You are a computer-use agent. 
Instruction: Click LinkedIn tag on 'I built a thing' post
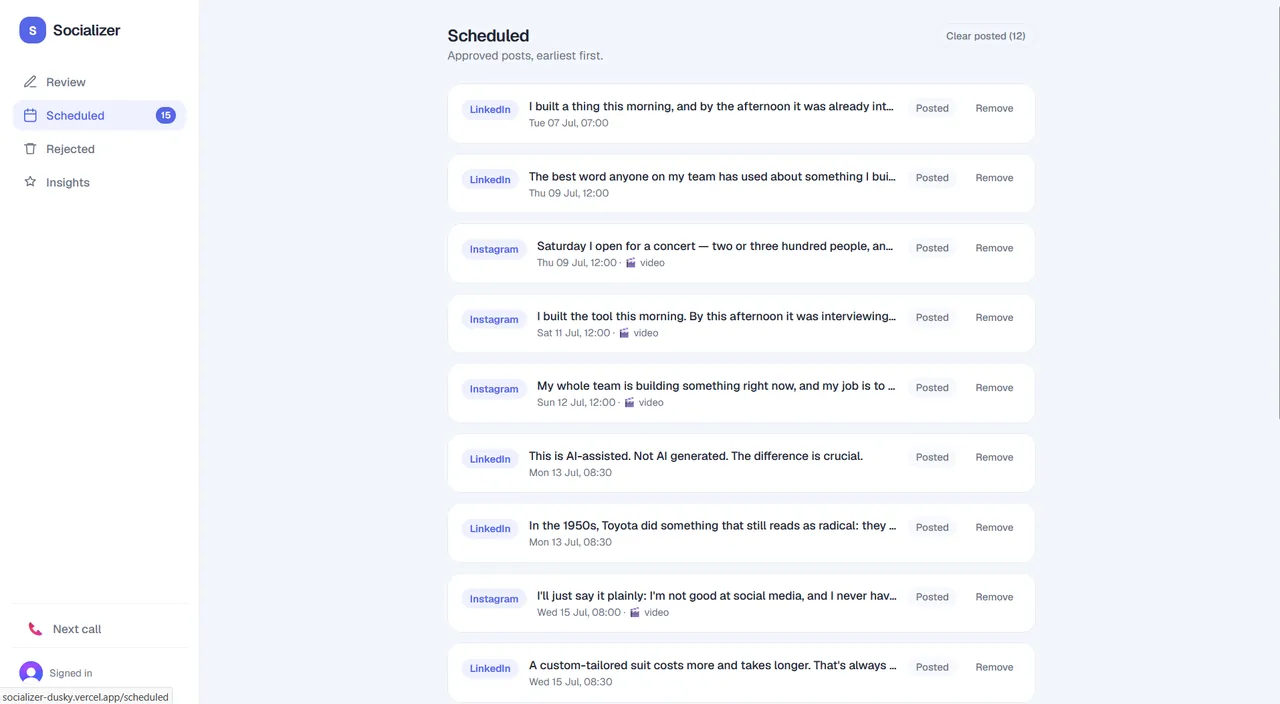(x=490, y=110)
